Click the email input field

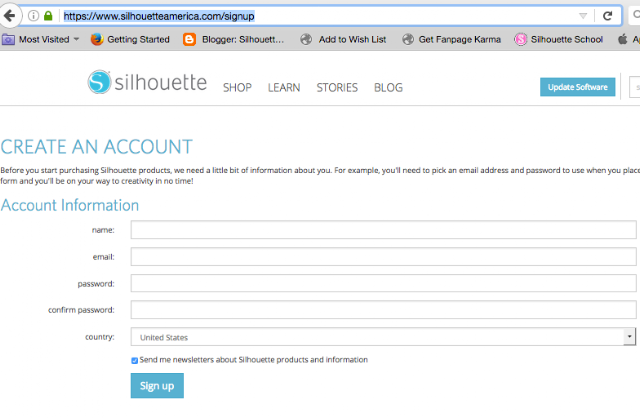(x=383, y=257)
